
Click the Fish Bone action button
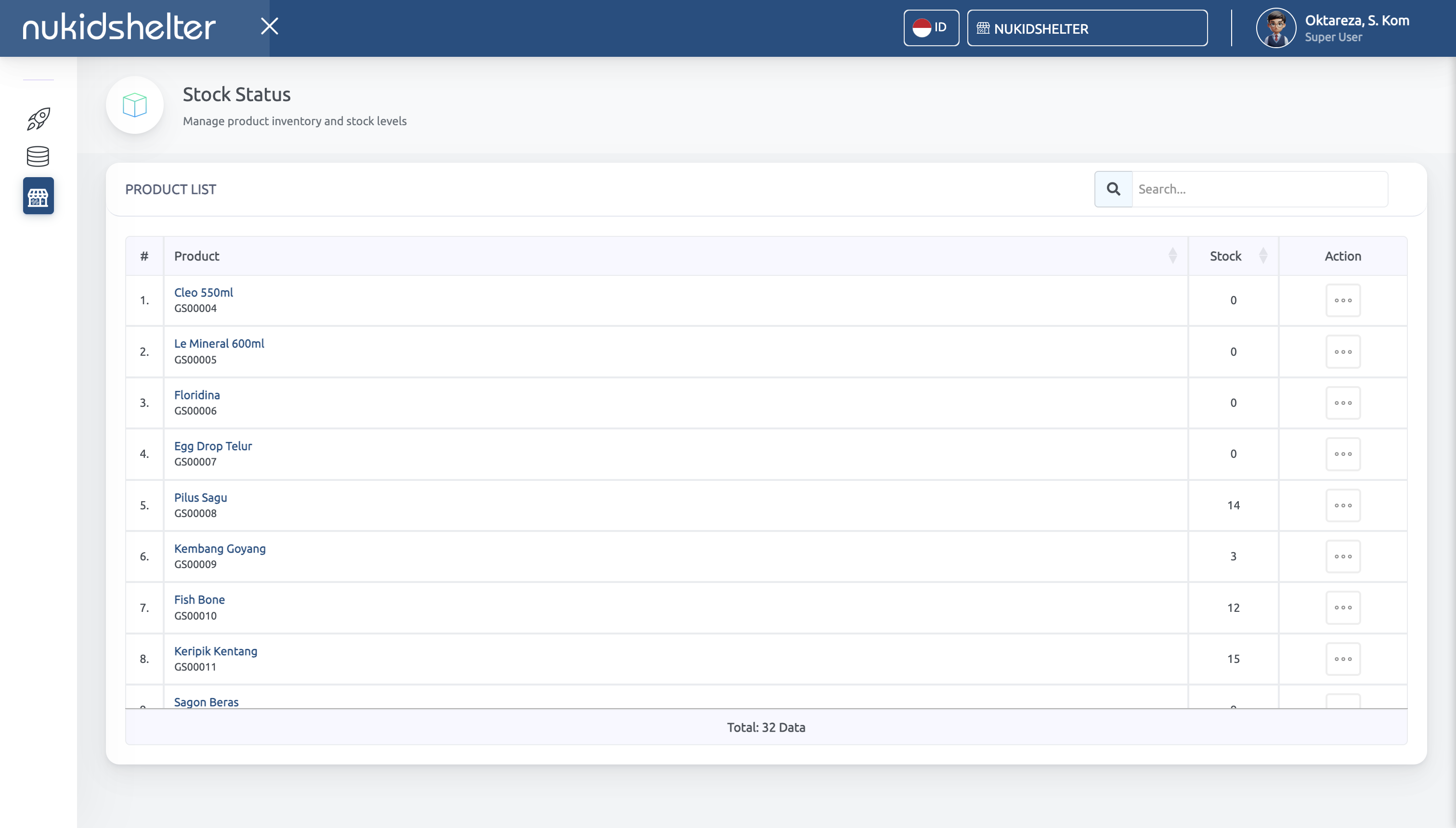1343,608
